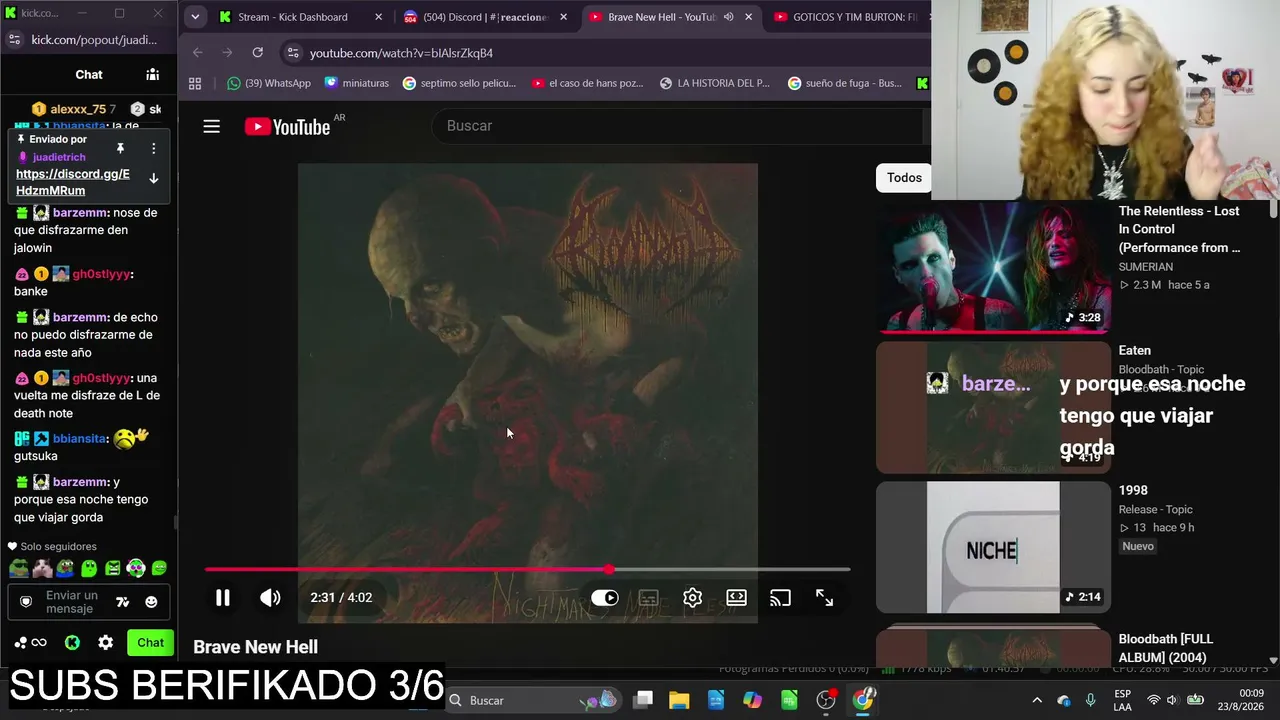Open el caso de hans poz bookmark
This screenshot has width=1280, height=720.
588,83
